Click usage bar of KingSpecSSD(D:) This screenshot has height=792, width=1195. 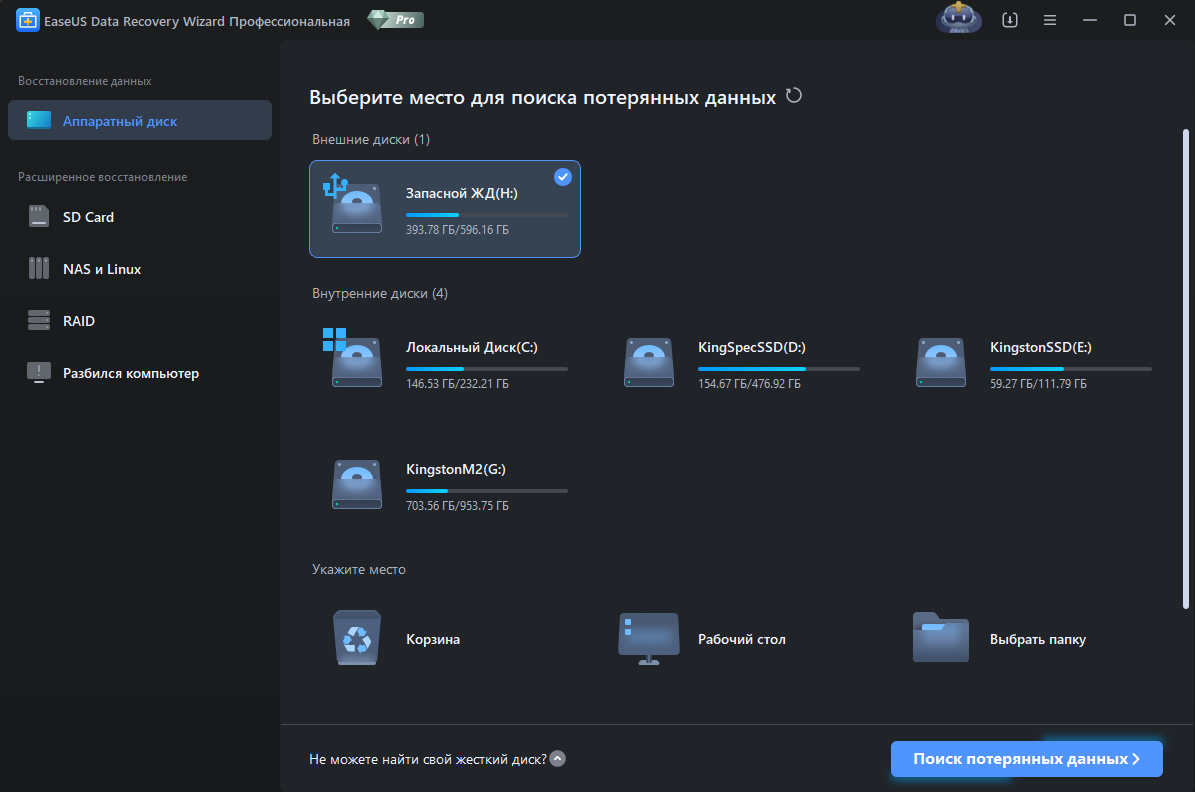[779, 369]
